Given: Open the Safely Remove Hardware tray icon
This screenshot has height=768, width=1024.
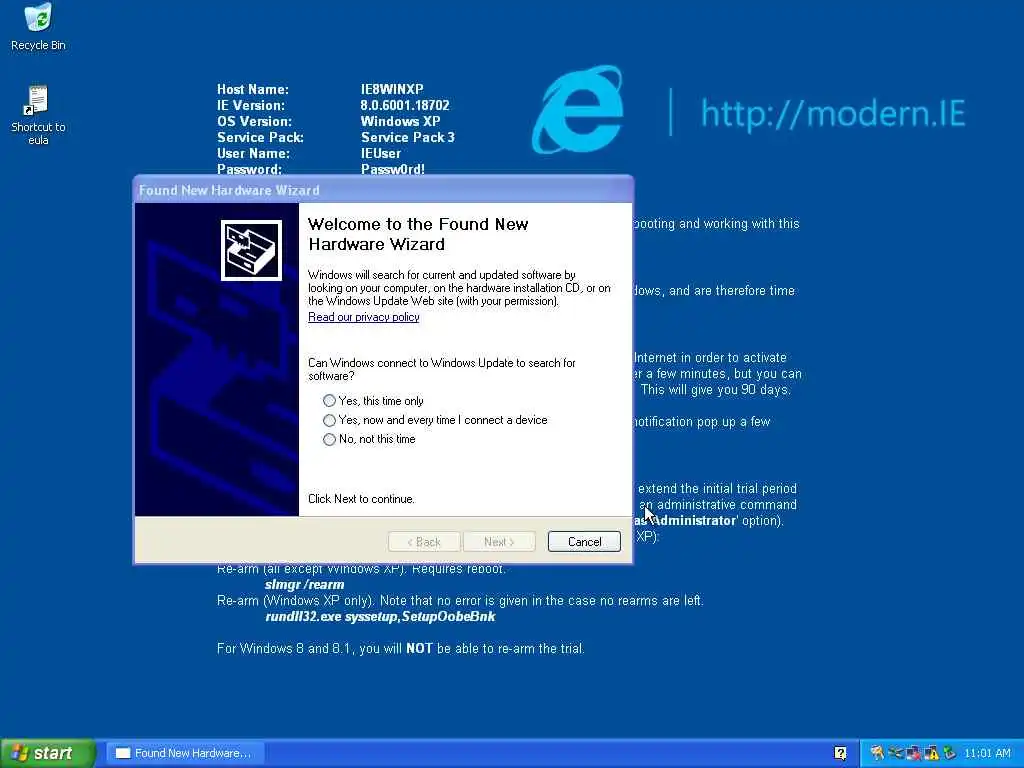Looking at the screenshot, I should tap(896, 754).
